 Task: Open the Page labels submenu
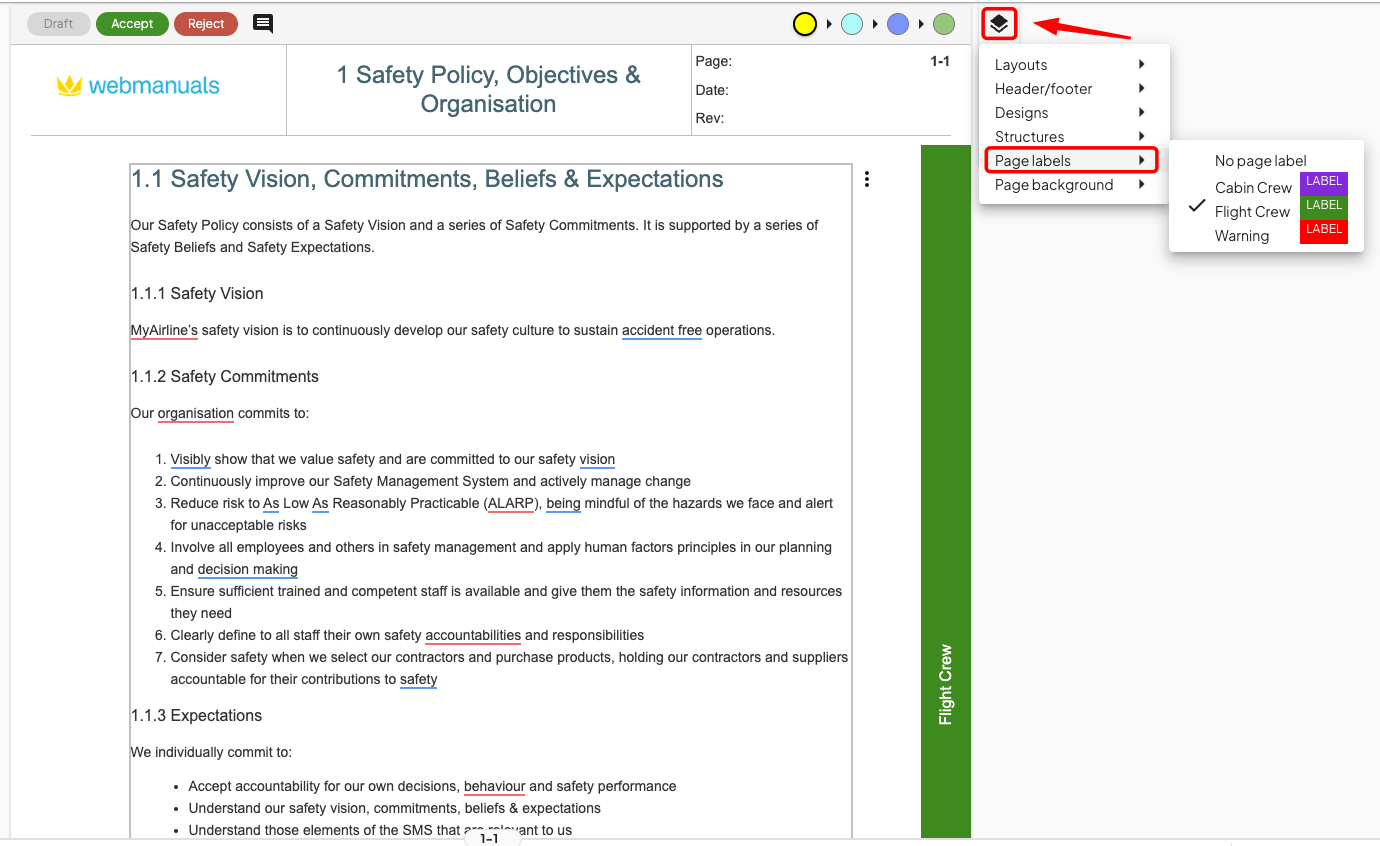pyautogui.click(x=1071, y=161)
